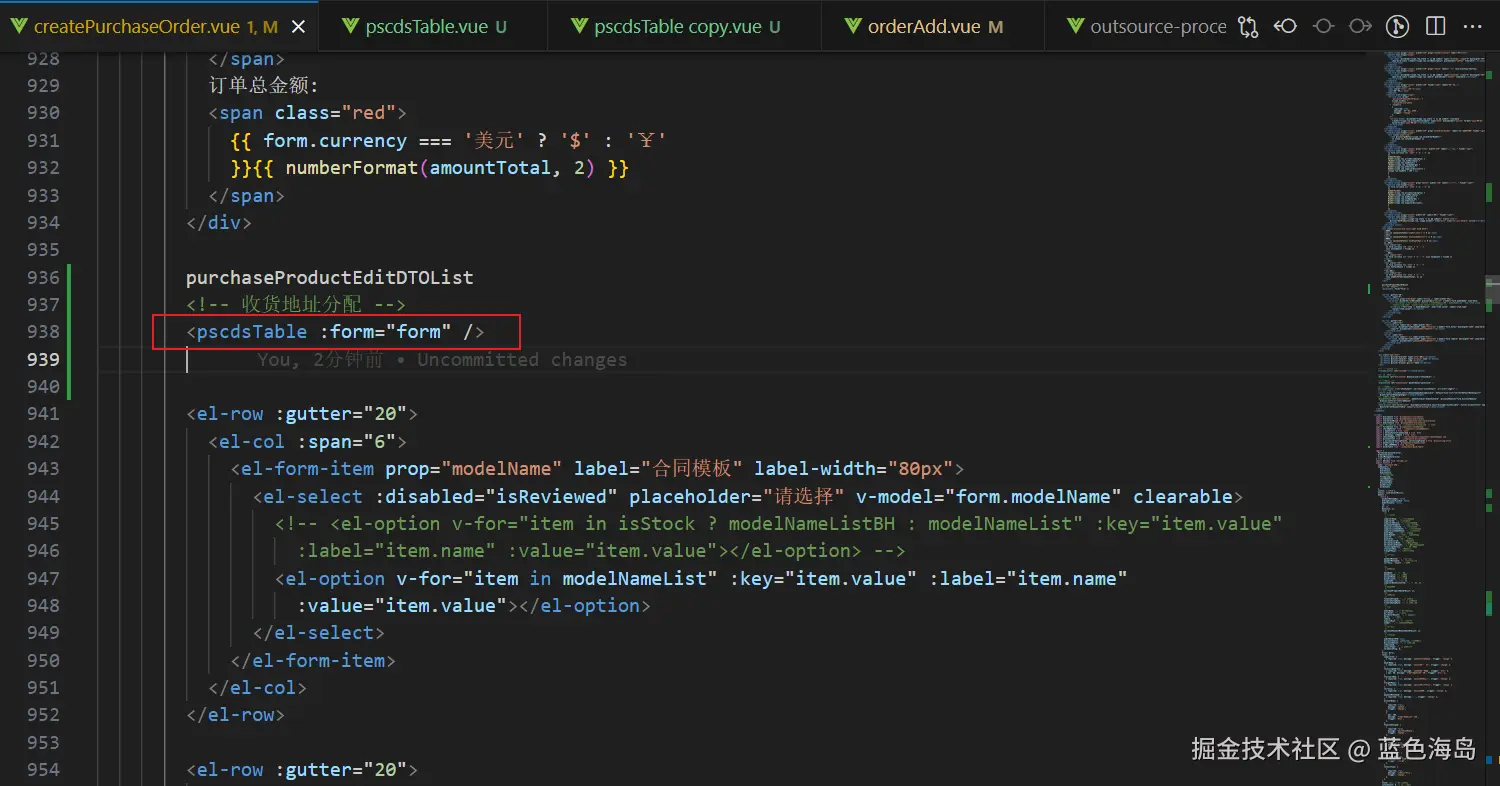Image resolution: width=1500 pixels, height=786 pixels.
Task: Click closing </el-select> tag
Action: [319, 632]
